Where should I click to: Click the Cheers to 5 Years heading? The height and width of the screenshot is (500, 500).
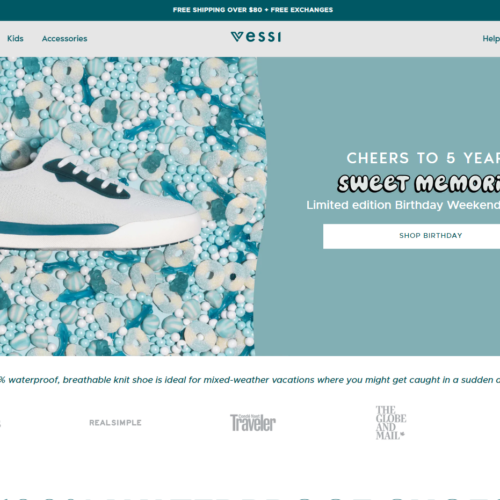coord(423,158)
